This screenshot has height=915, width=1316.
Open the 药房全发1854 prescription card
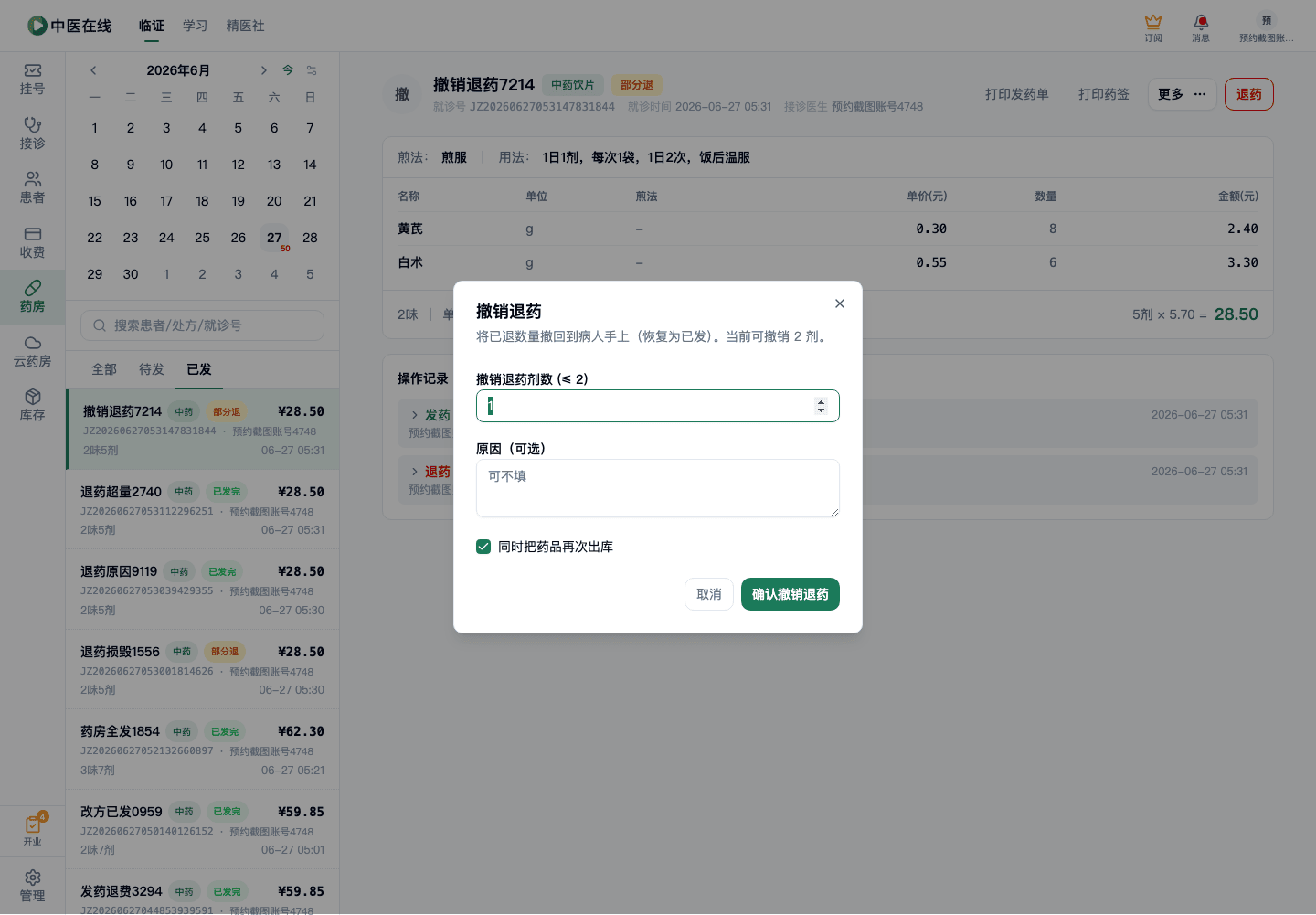[x=203, y=750]
